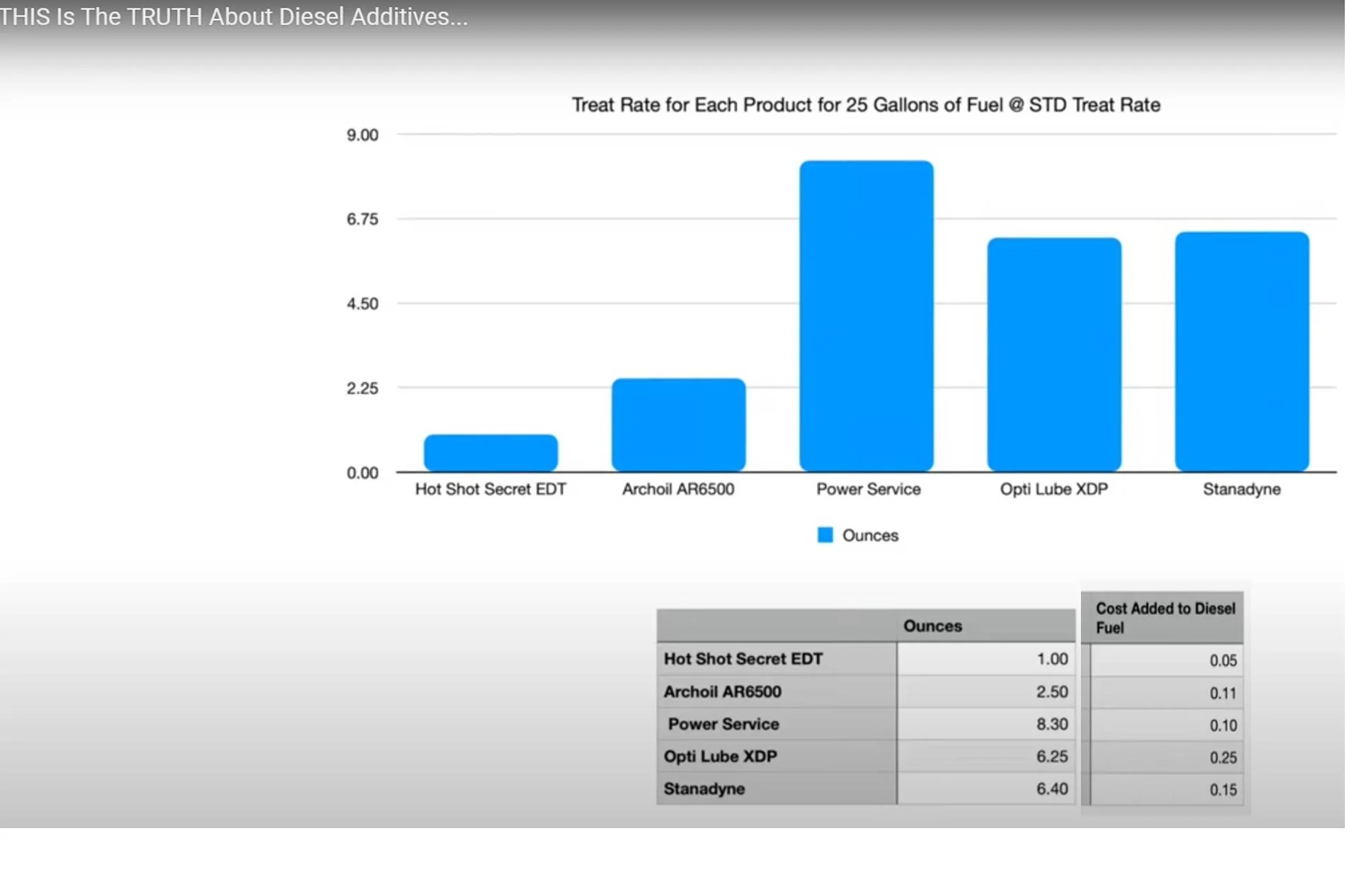Click the 0.15 cost cell

1167,790
